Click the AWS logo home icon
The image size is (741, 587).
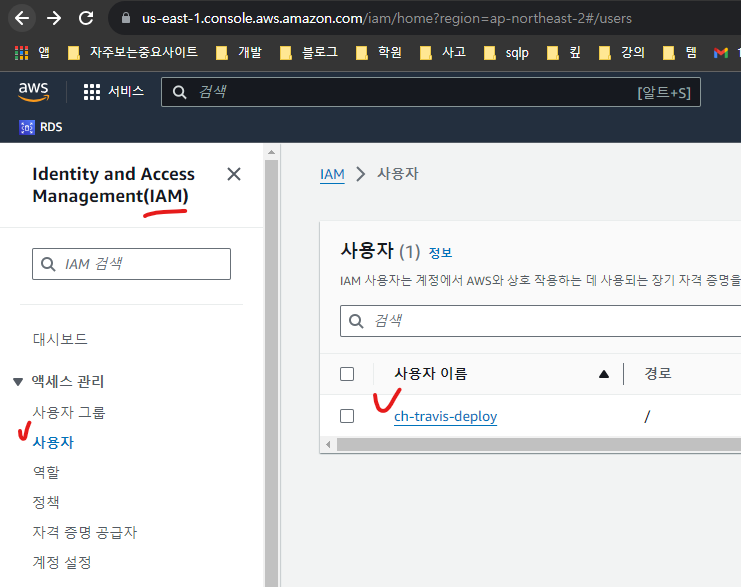[34, 92]
